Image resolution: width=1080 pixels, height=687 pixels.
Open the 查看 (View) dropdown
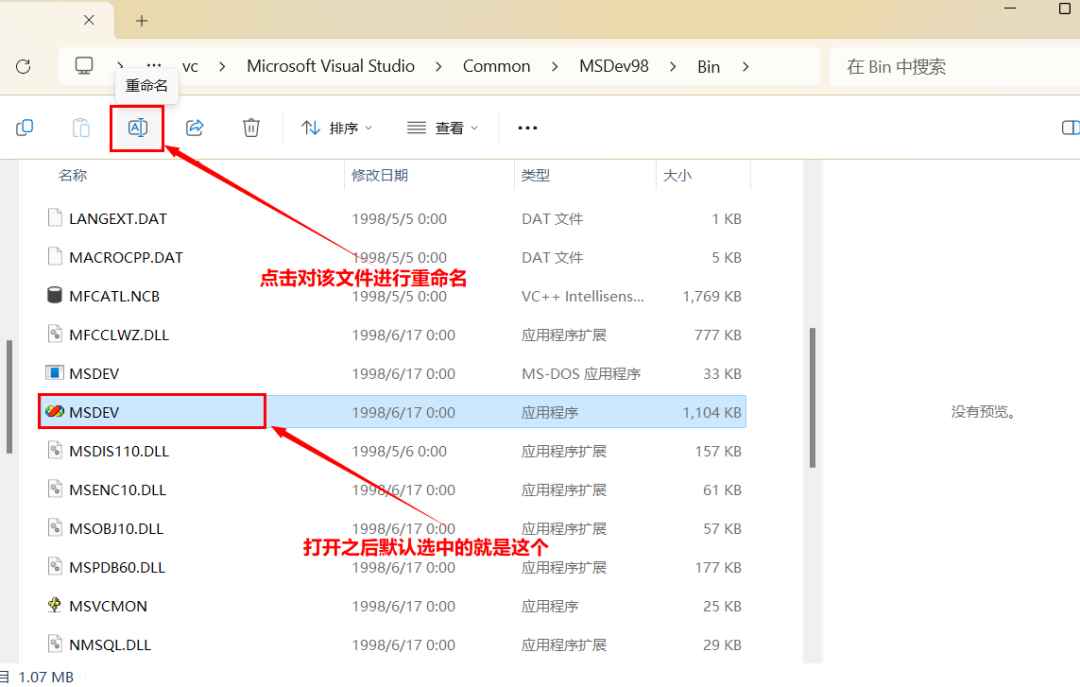[x=442, y=128]
